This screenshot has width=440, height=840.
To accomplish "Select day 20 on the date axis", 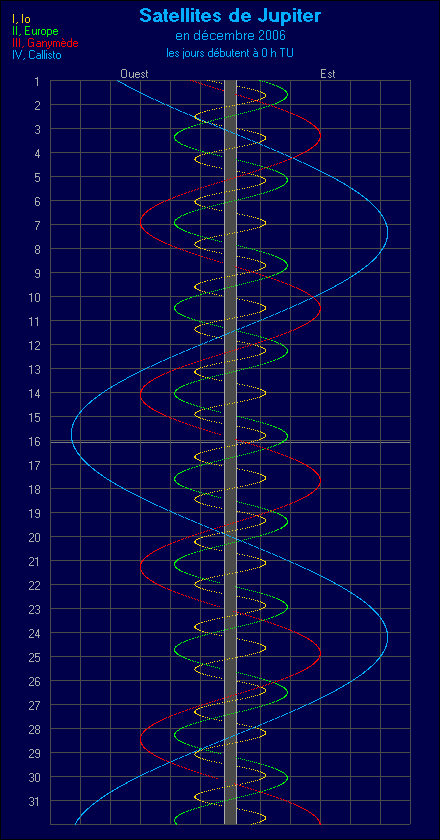I will coord(35,537).
